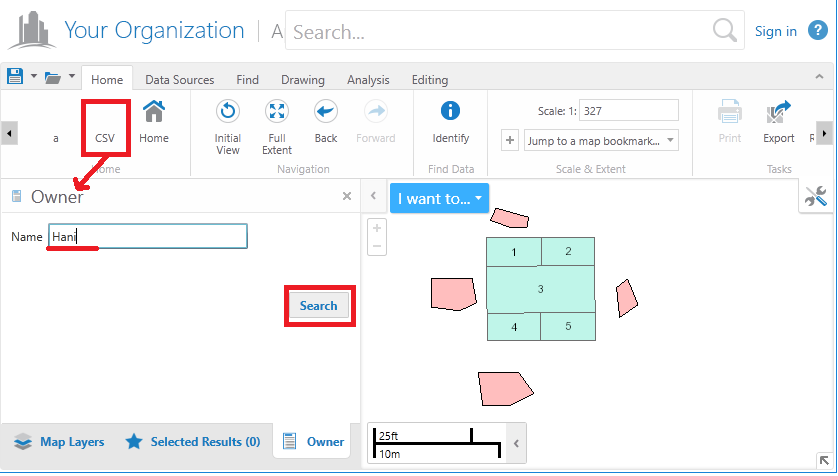
Task: Zoom in with the map plus button
Action: (377, 228)
